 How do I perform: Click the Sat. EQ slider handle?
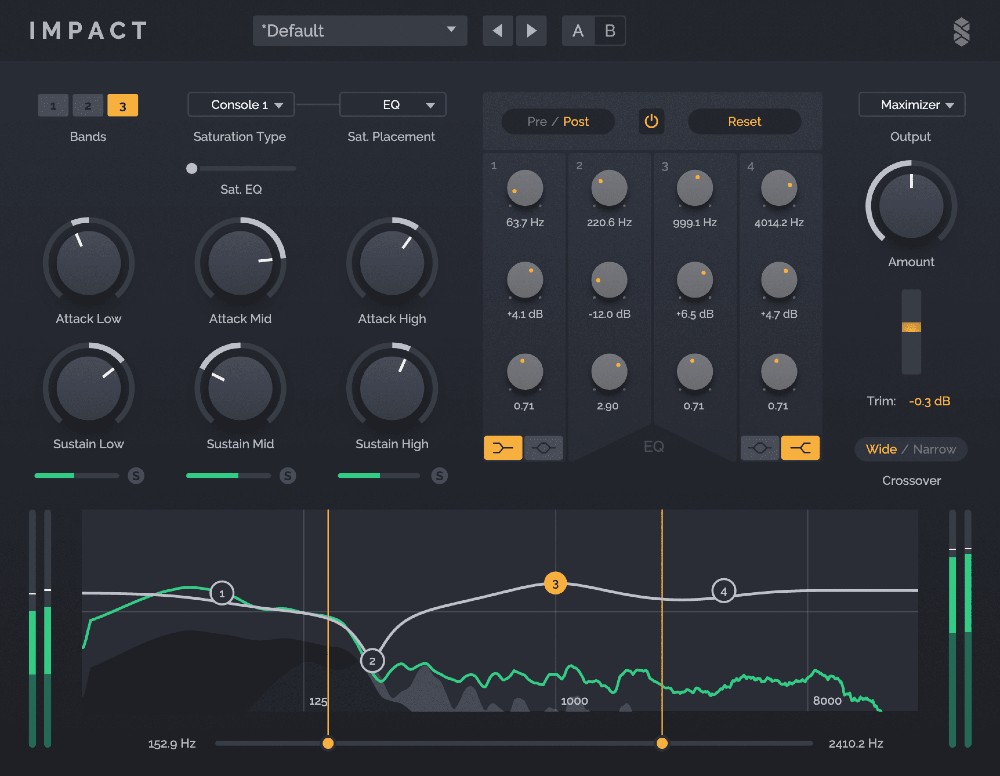click(192, 168)
